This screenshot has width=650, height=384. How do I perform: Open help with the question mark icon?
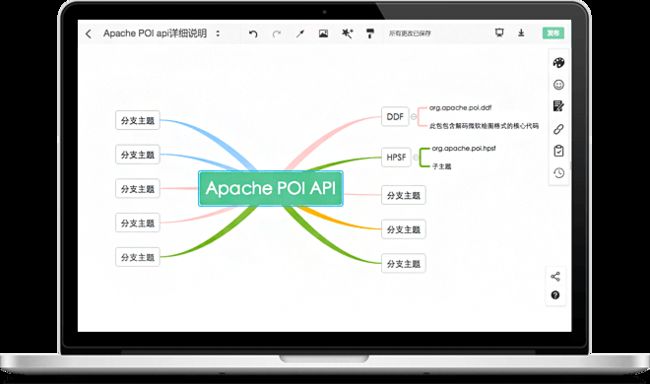[555, 295]
